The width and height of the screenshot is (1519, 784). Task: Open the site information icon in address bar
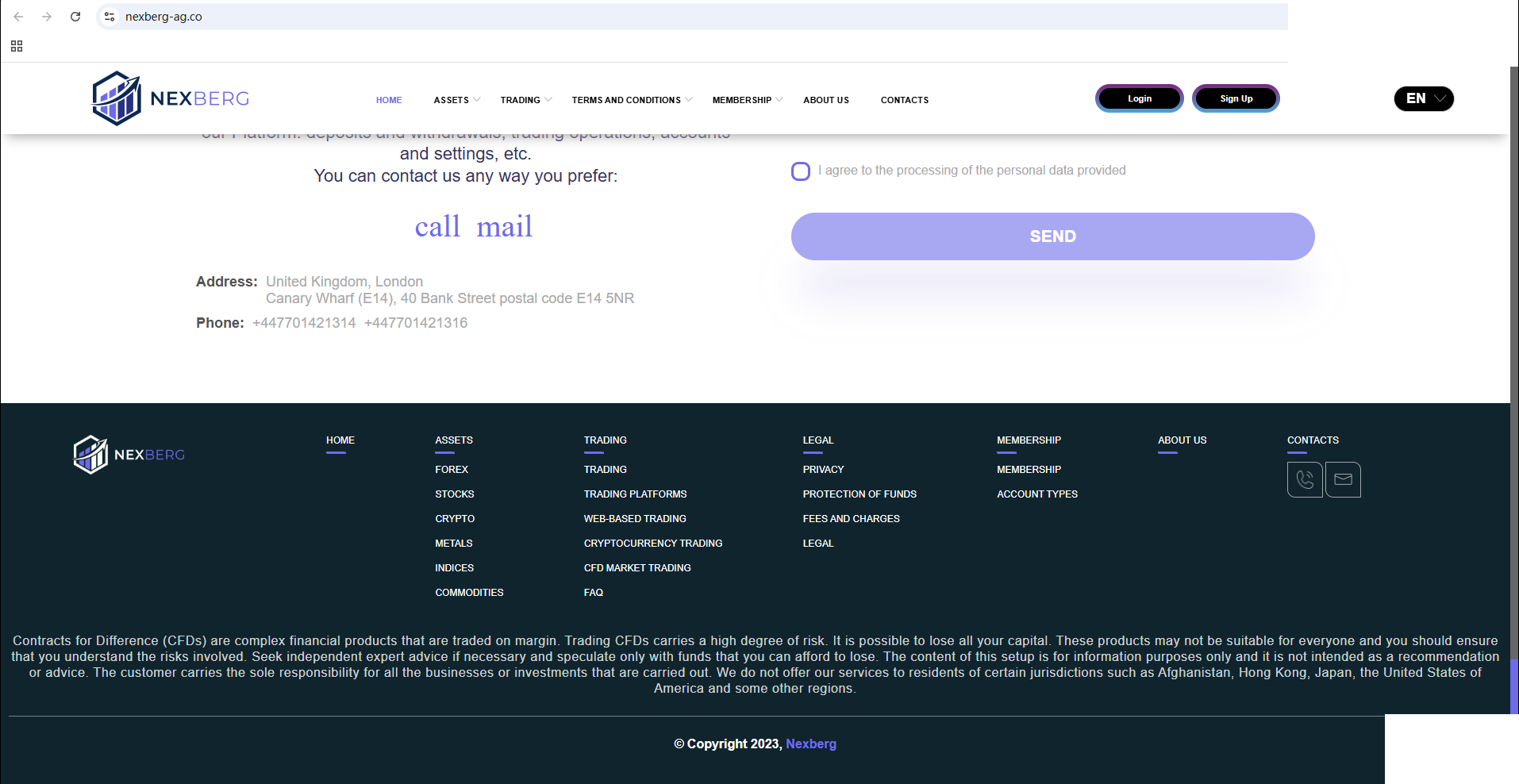pyautogui.click(x=110, y=17)
